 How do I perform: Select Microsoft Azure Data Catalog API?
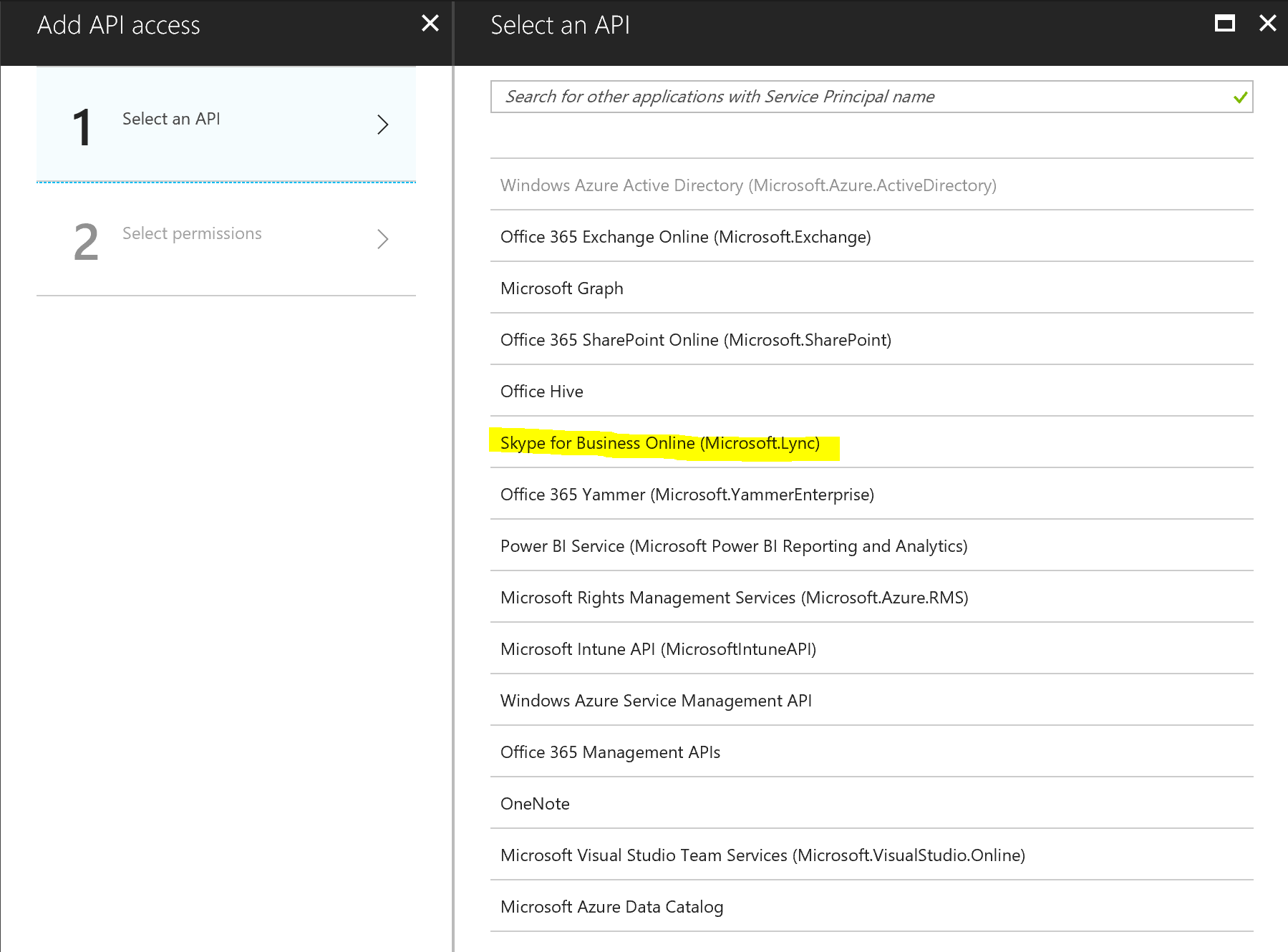[x=871, y=906]
